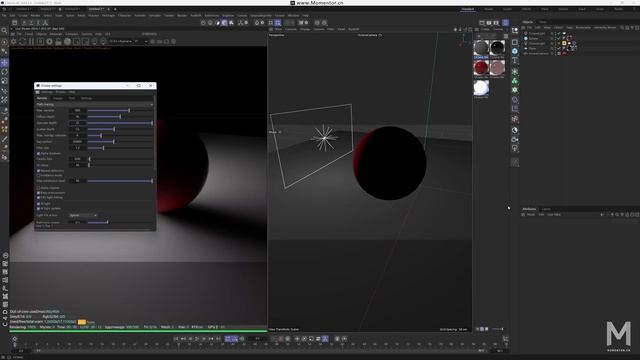Click the Restart Render refresh icon in Live Viewer
The image size is (640, 360).
click(x=22, y=41)
